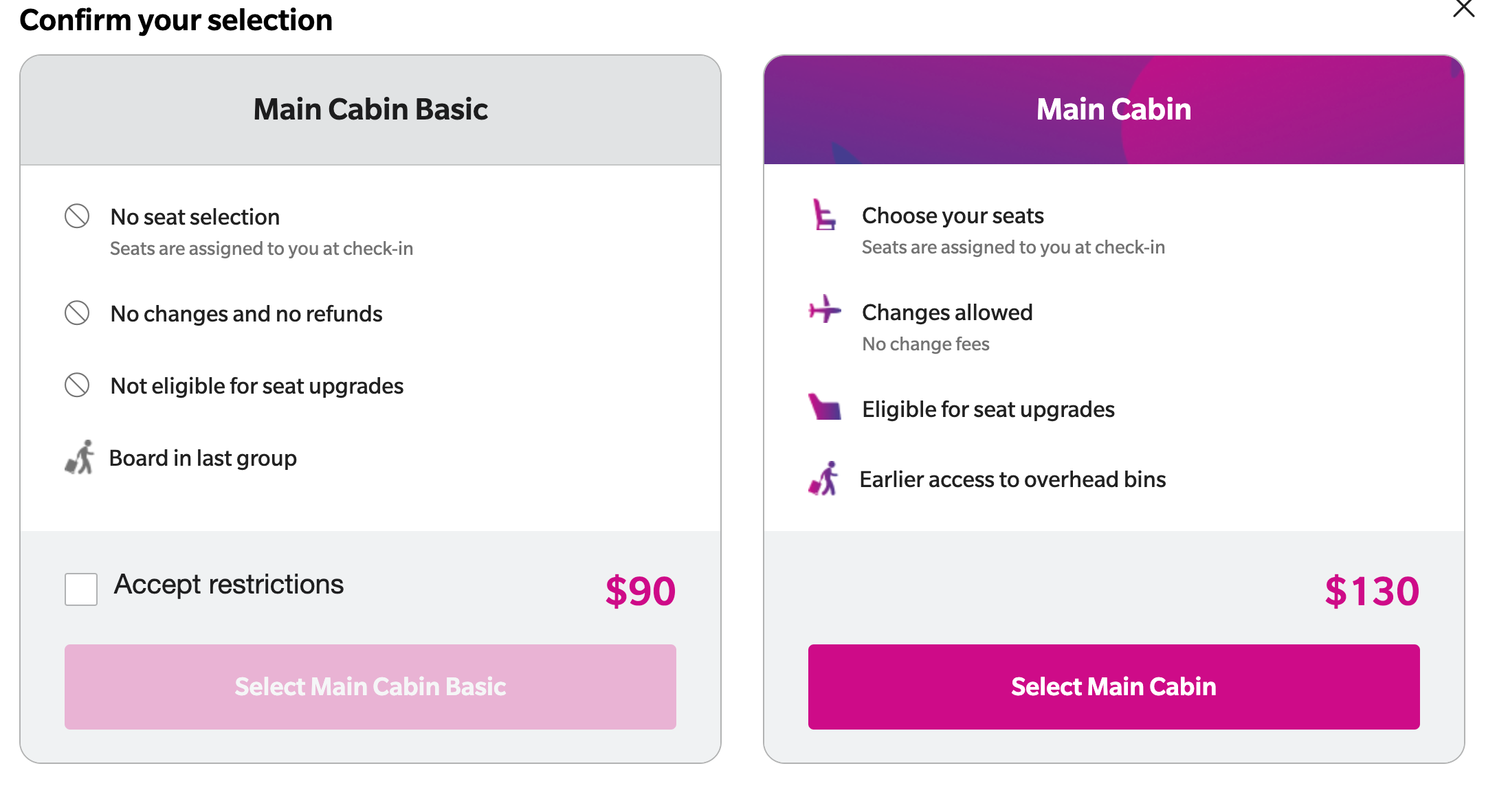1486x812 pixels.
Task: Close the Confirm your selection dialog
Action: pyautogui.click(x=1463, y=9)
